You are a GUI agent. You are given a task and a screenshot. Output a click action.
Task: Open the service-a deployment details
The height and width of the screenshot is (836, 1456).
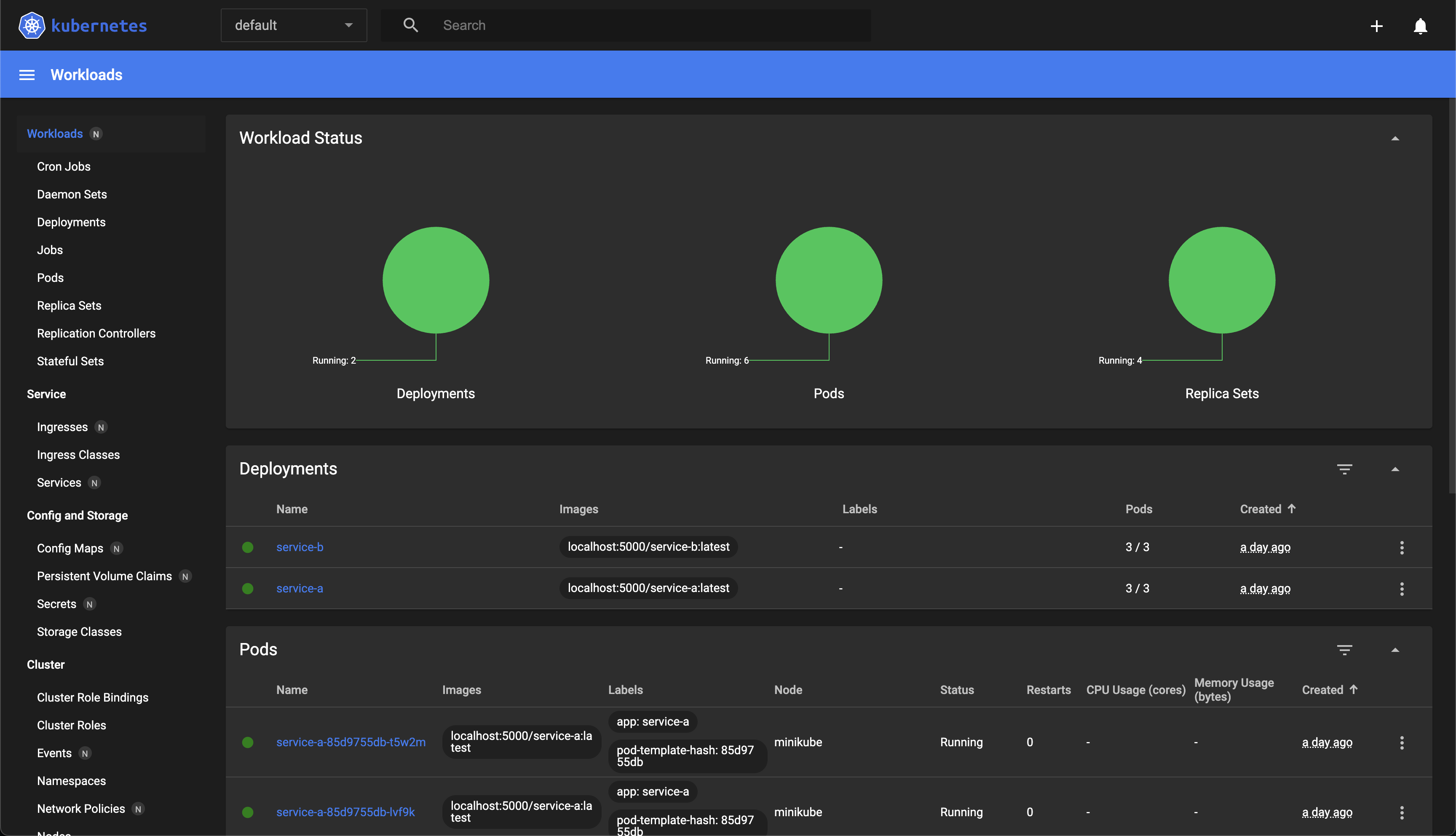tap(299, 588)
